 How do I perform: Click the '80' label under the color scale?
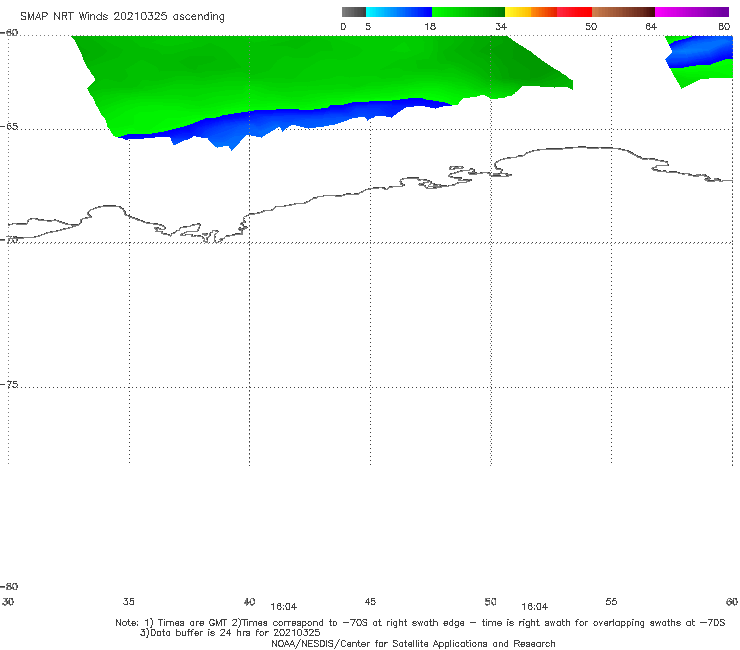pyautogui.click(x=724, y=27)
